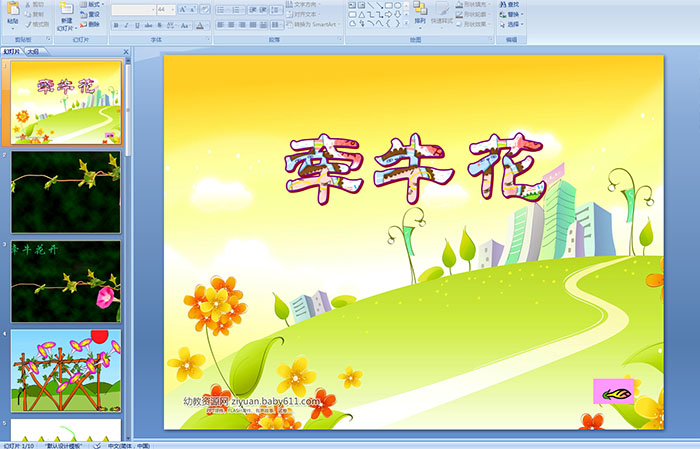Click Shape Fill (形状填充) button
This screenshot has height=449, width=700.
click(x=473, y=4)
